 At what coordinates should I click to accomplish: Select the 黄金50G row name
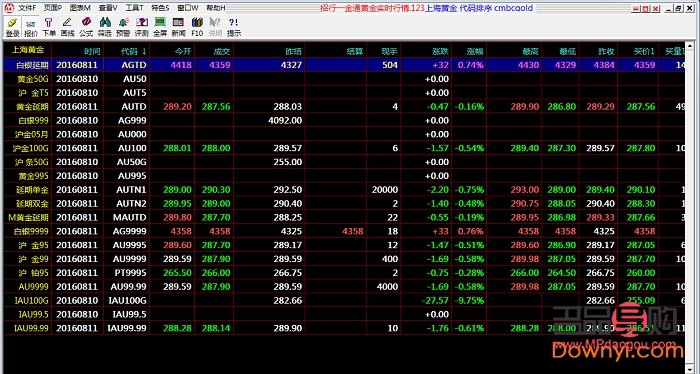(32, 79)
